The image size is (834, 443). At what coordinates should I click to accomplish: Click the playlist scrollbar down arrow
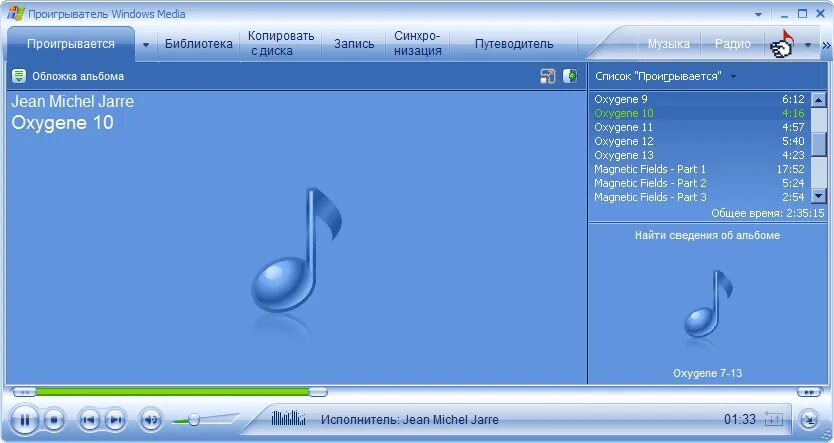click(818, 196)
